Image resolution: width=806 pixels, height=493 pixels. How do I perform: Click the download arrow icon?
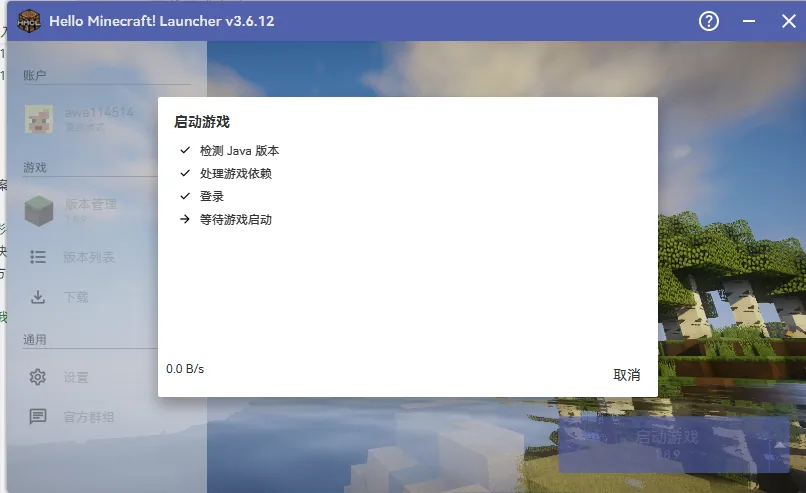point(38,297)
